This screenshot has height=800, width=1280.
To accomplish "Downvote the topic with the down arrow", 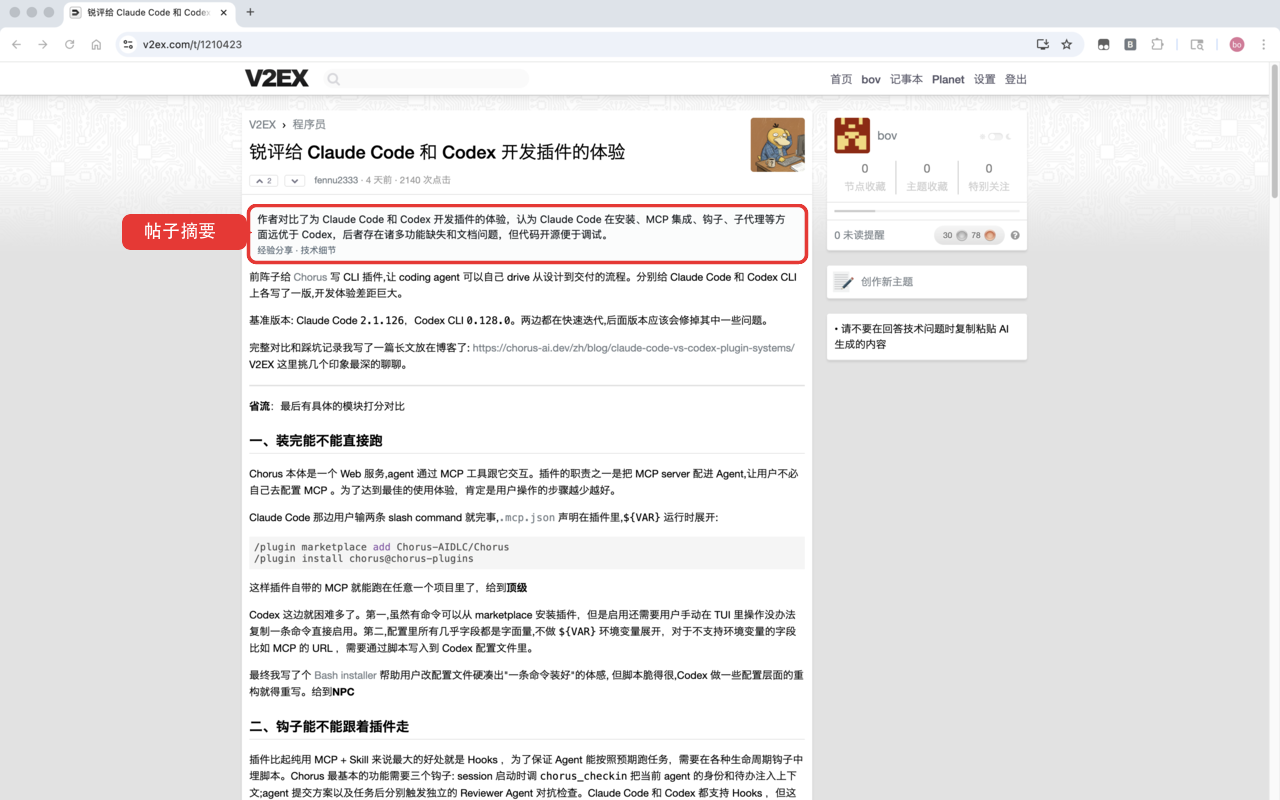I will [294, 180].
